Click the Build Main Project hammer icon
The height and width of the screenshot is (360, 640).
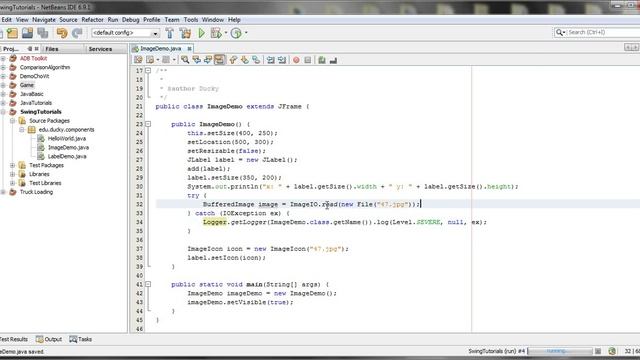[170, 33]
